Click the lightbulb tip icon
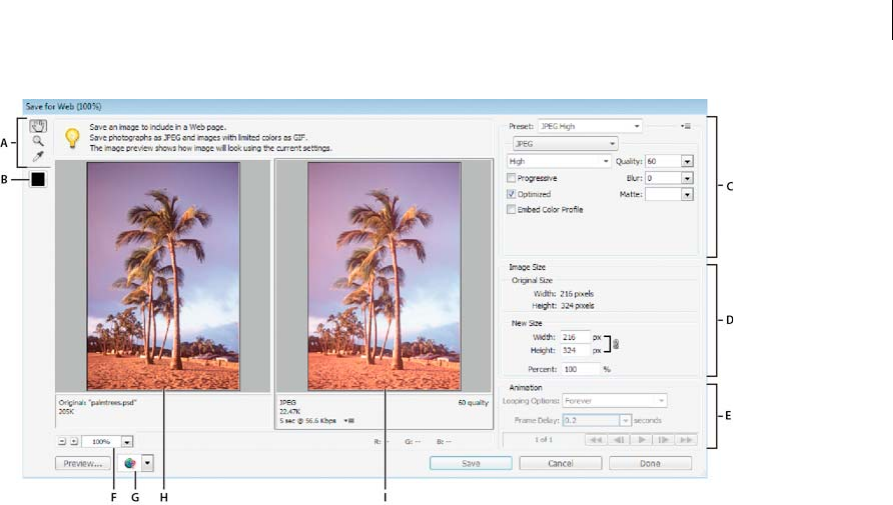Viewport: 893px width, 505px height. click(x=72, y=138)
